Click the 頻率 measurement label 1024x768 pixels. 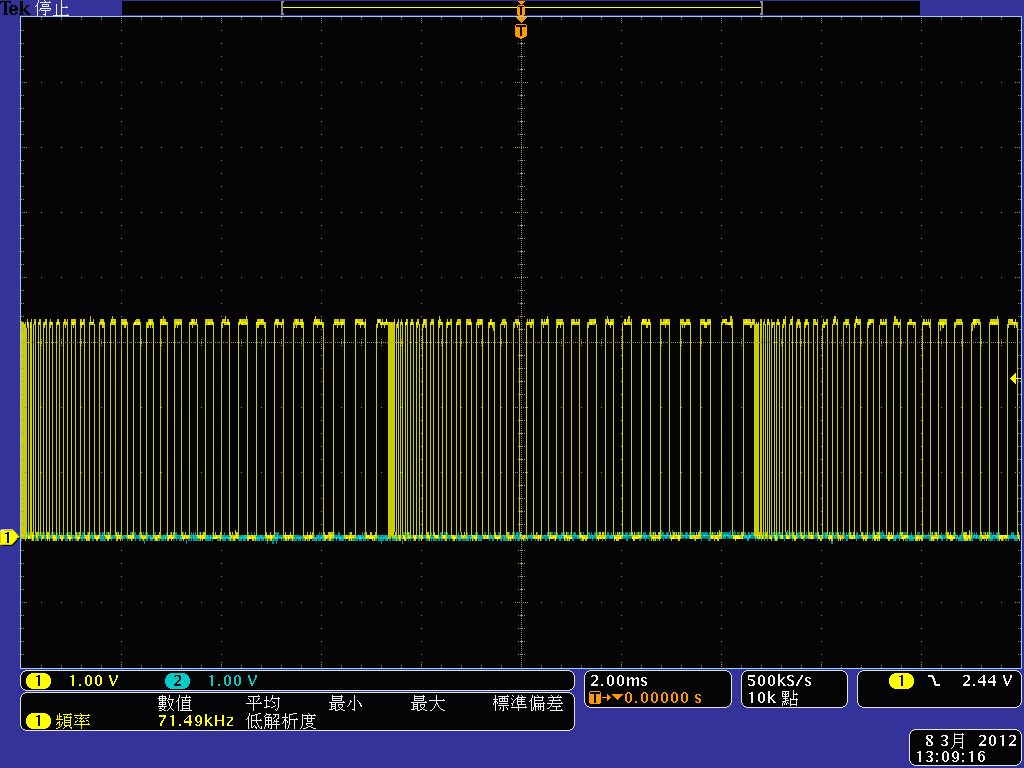point(72,721)
